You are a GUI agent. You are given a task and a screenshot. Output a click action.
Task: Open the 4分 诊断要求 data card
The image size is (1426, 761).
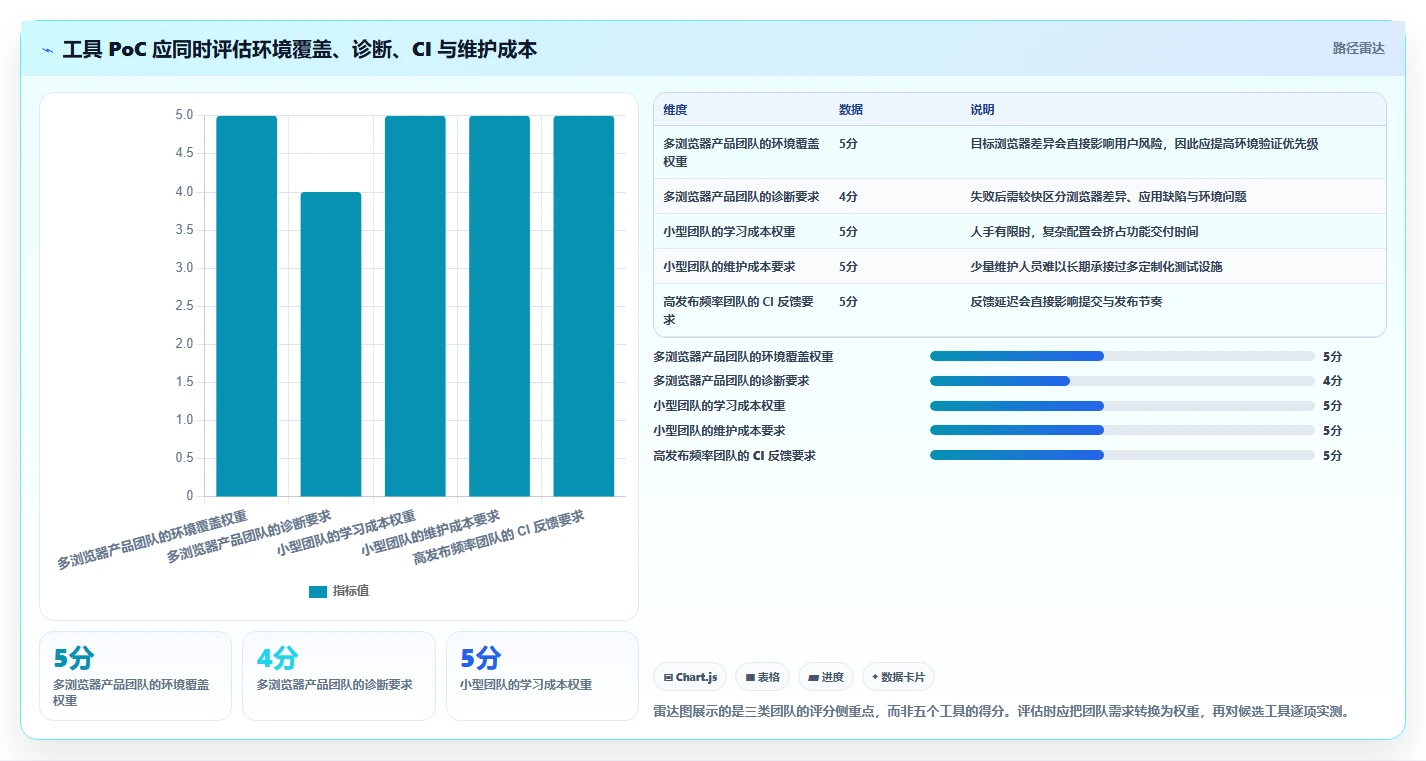[x=339, y=676]
